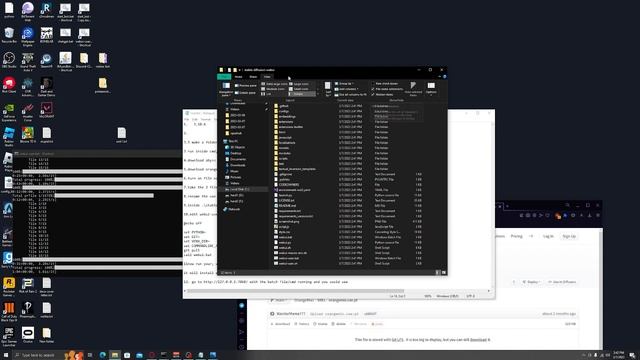Toggle Hidden items checkbox

click(x=382, y=94)
